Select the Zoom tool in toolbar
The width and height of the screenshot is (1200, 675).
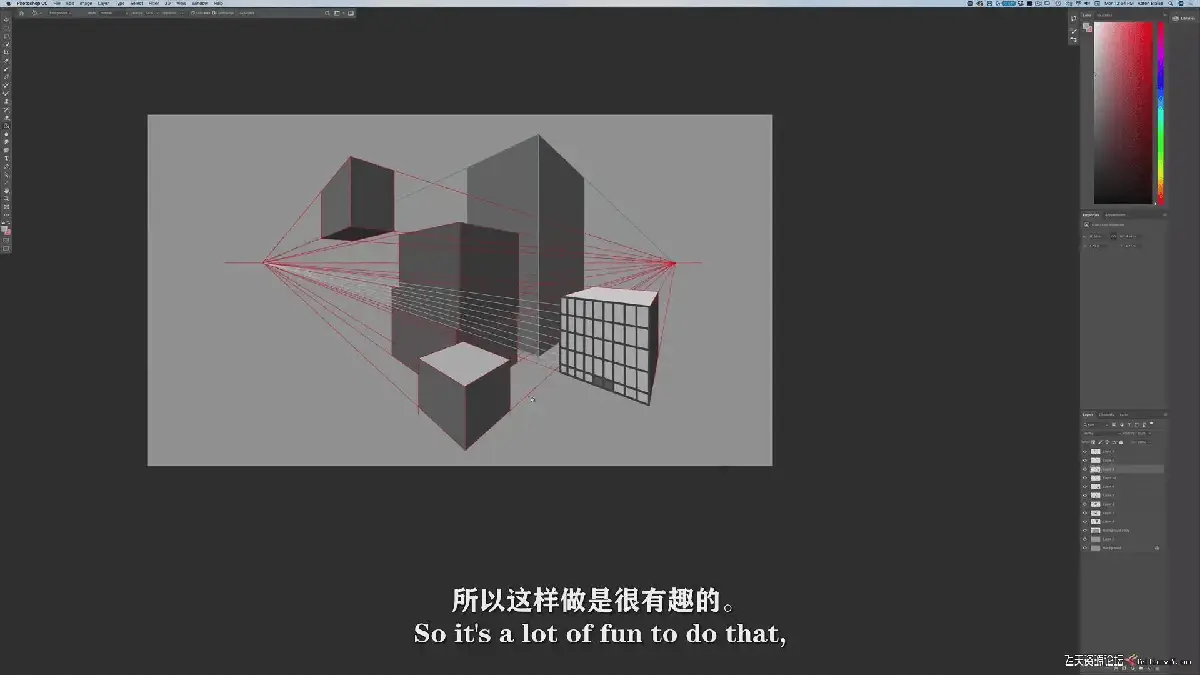[5, 198]
